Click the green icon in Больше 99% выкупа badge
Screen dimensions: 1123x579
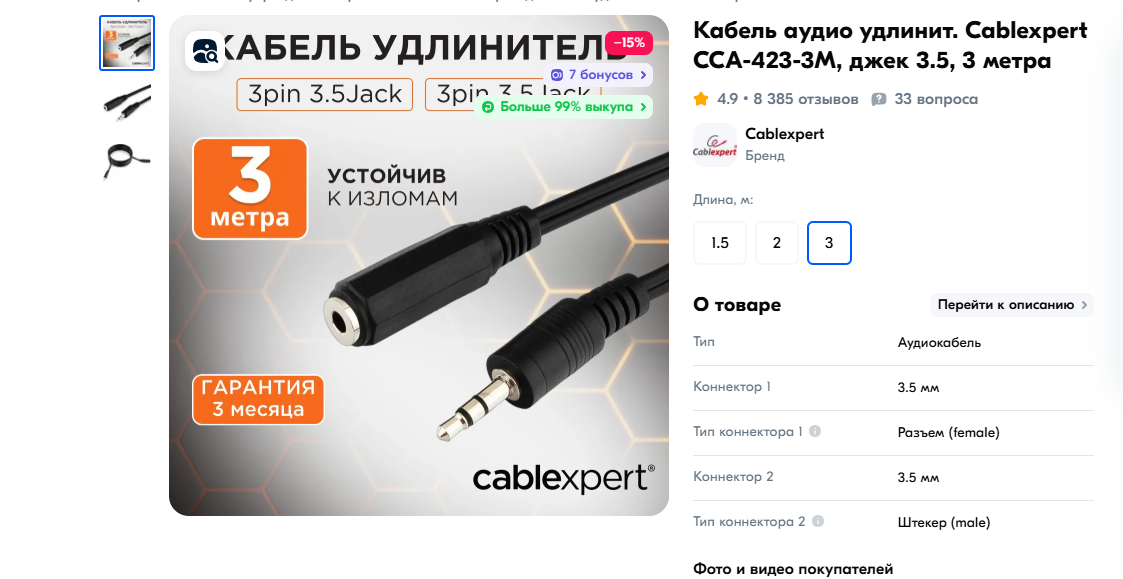point(488,107)
